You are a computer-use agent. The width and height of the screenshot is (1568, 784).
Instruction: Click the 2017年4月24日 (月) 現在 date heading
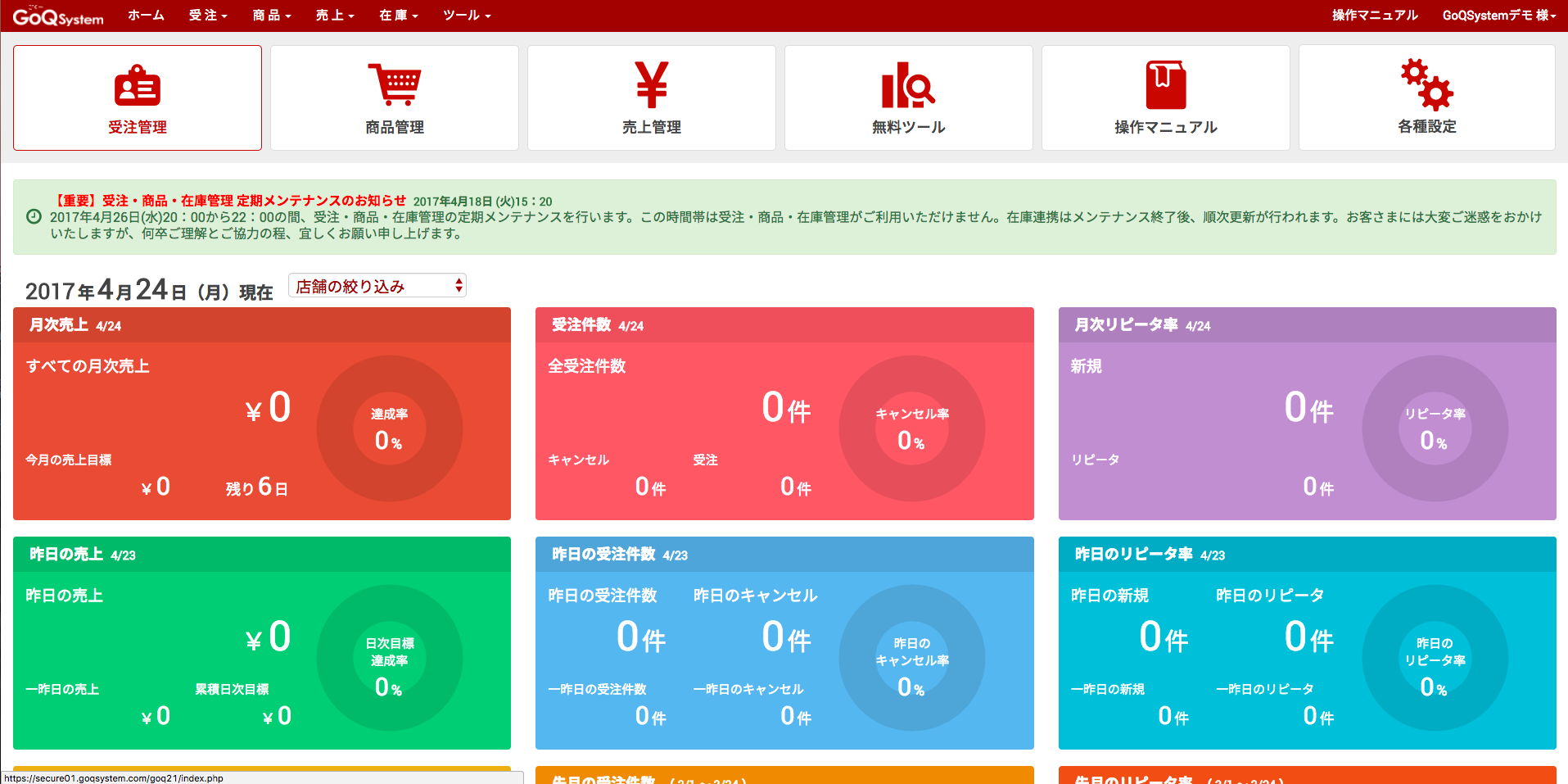coord(149,290)
